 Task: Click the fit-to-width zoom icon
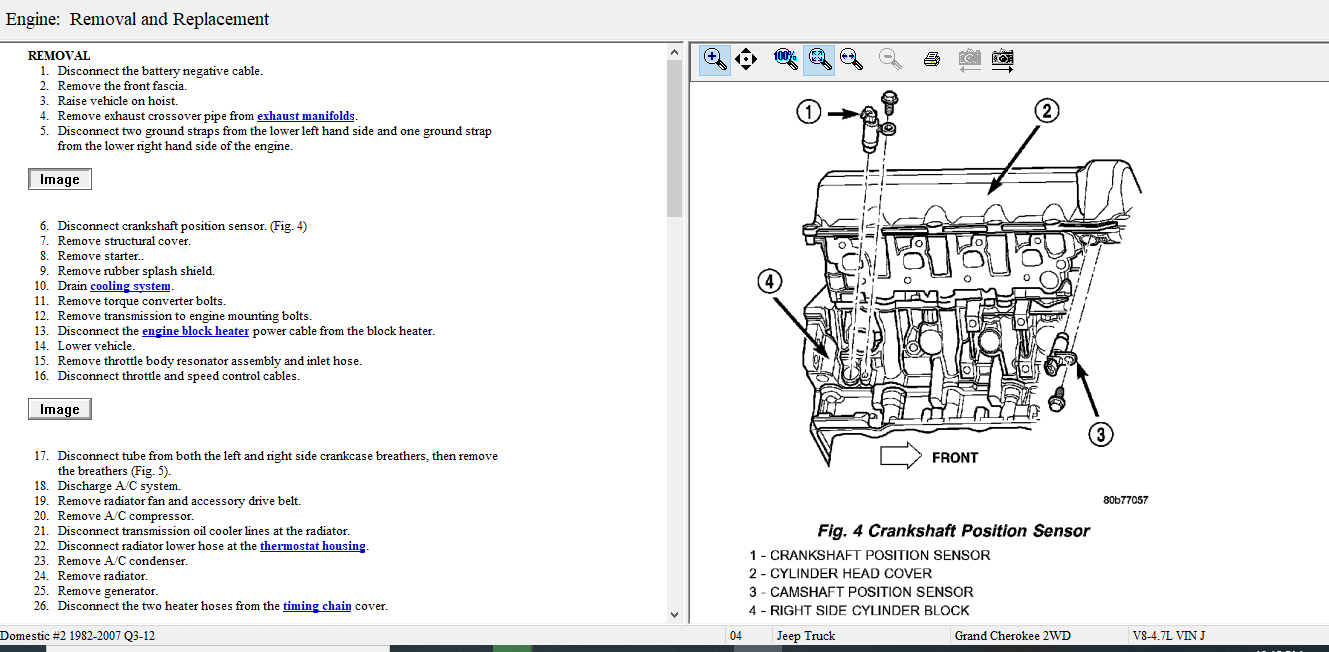852,59
